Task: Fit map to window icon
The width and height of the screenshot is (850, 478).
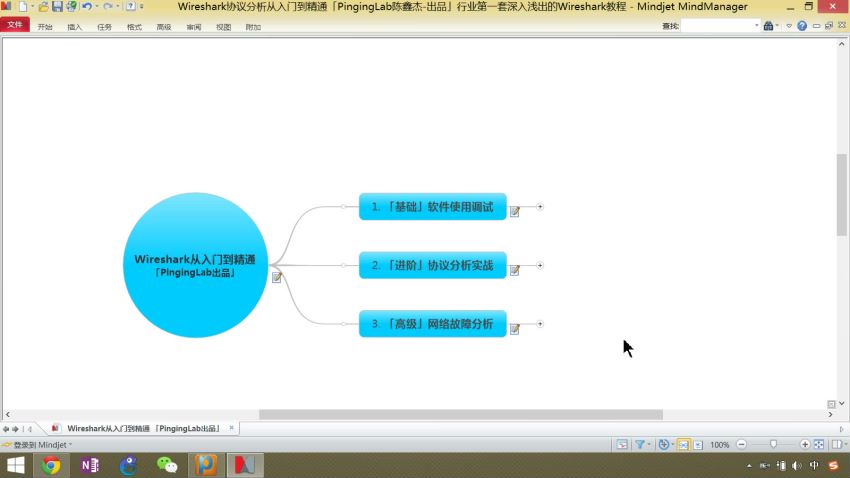Action: (x=819, y=444)
